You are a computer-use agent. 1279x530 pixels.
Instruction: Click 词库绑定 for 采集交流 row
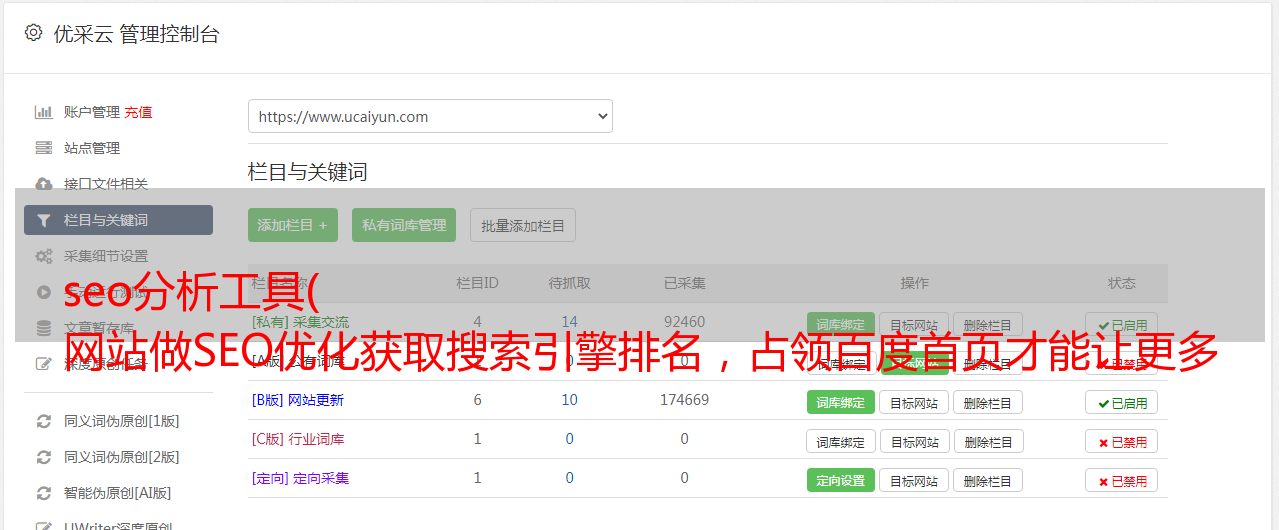[841, 325]
